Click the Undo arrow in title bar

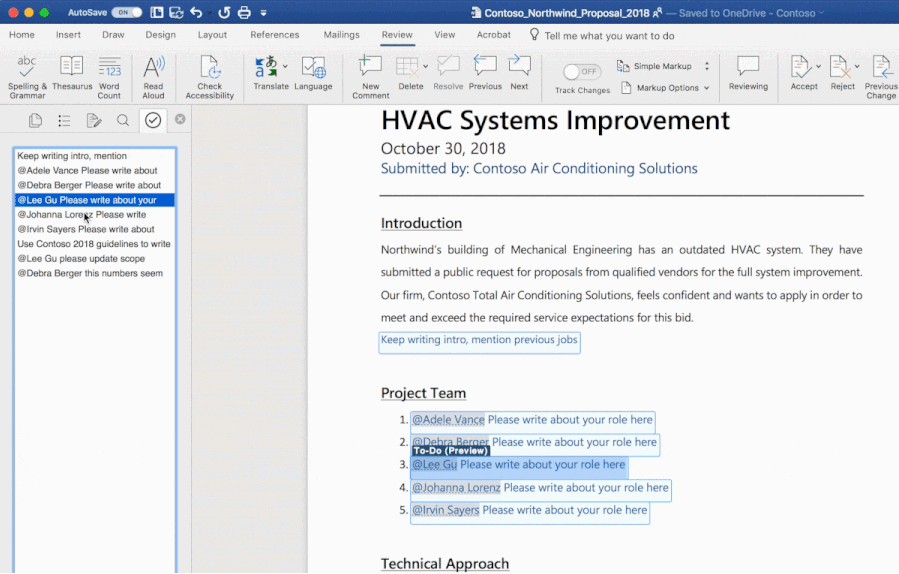coord(196,12)
